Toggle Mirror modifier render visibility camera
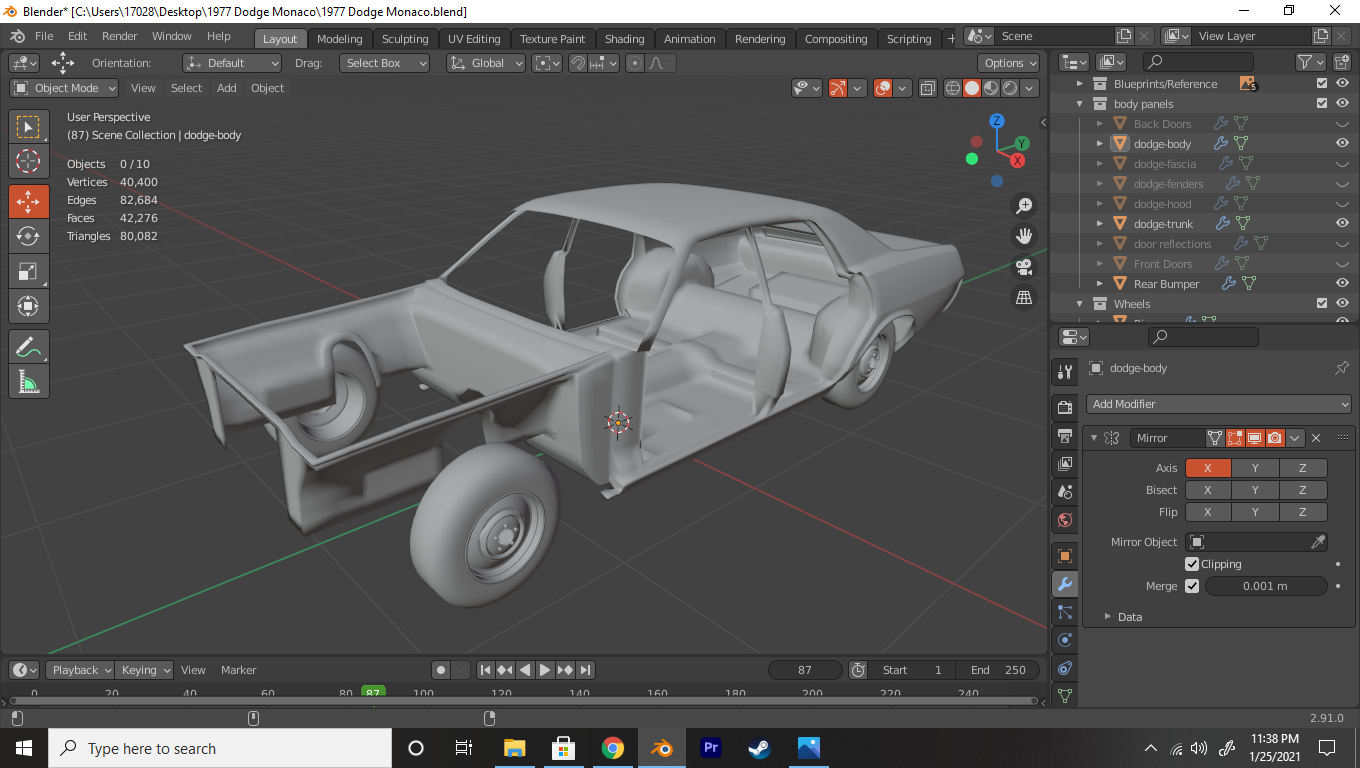Screen dimensions: 1360x768 pos(1275,438)
